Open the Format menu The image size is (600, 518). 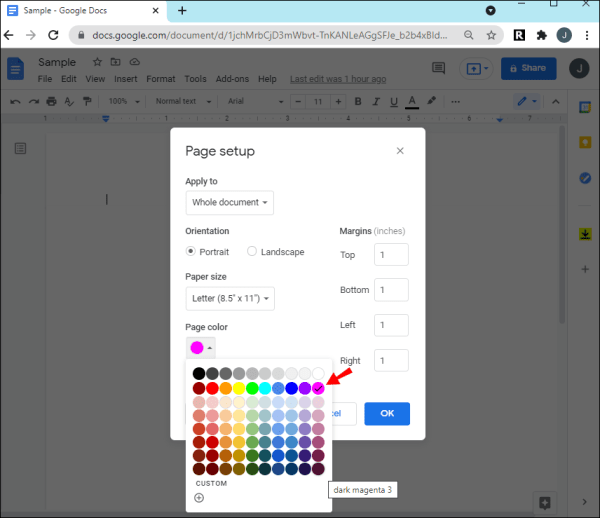pos(160,79)
